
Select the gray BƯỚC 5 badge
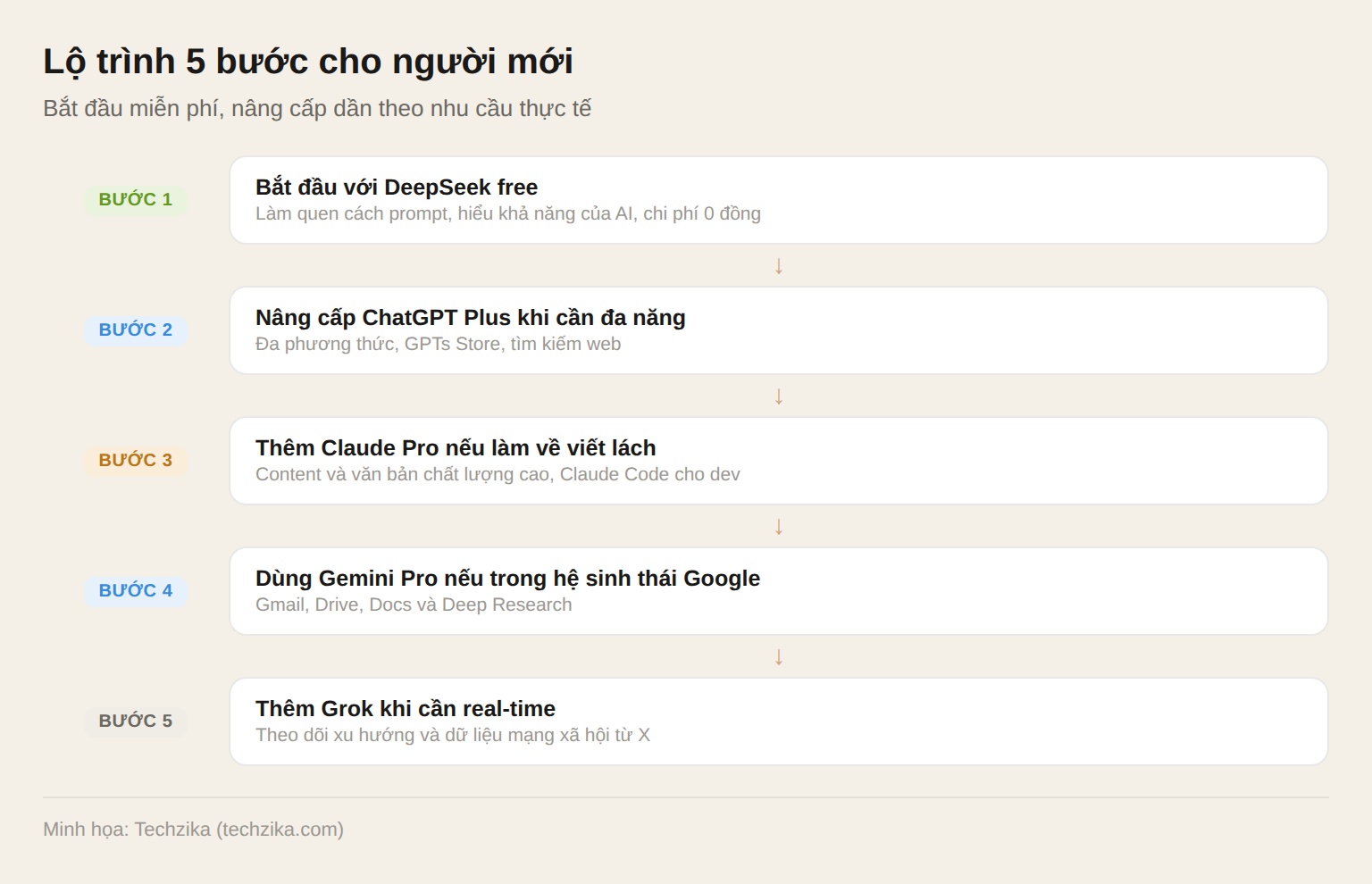[x=136, y=721]
